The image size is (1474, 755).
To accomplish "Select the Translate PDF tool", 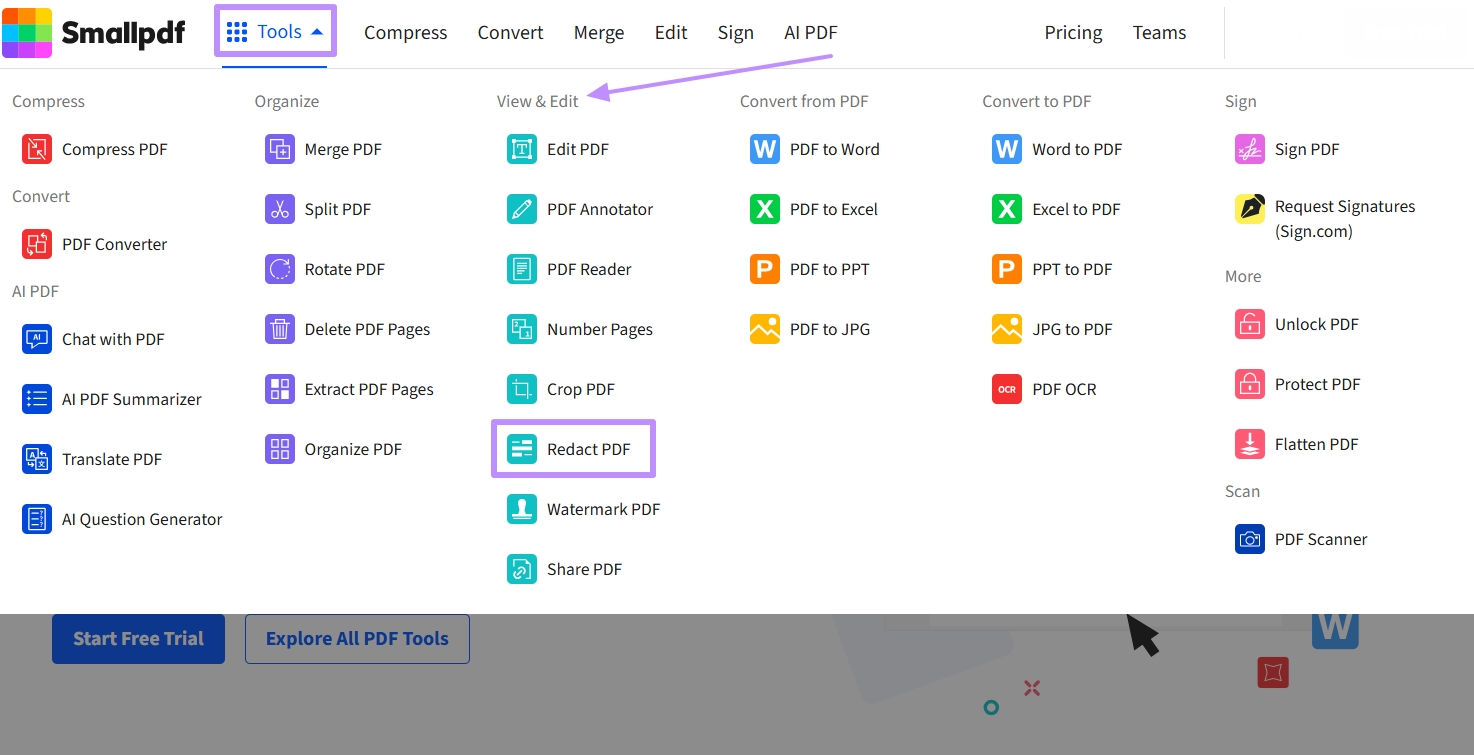I will [x=36, y=458].
